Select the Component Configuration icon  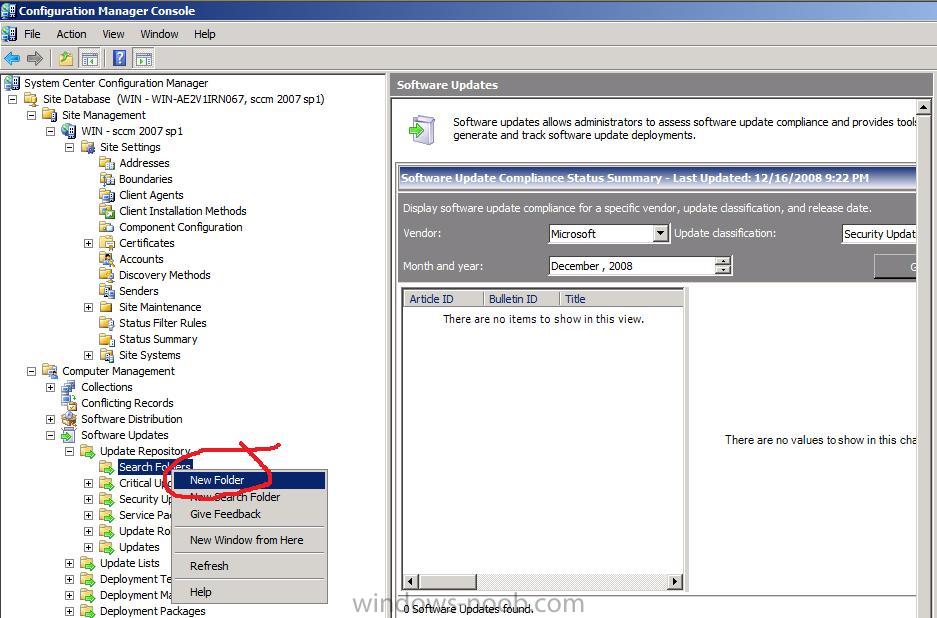click(107, 227)
